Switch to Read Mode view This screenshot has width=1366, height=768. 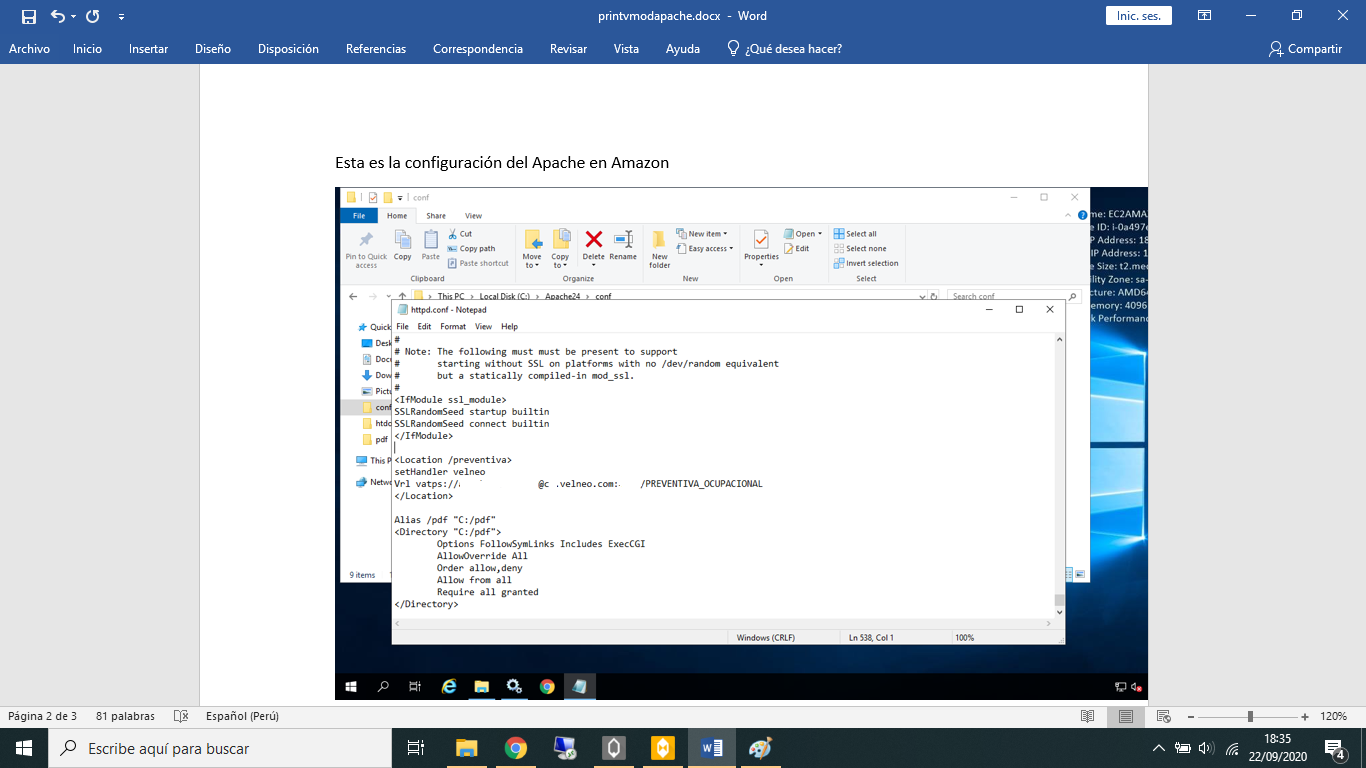tap(1088, 716)
